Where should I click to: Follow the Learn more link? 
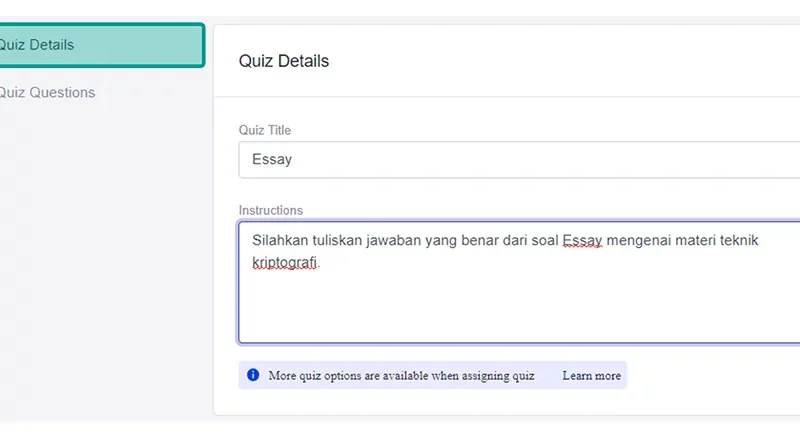tap(591, 376)
